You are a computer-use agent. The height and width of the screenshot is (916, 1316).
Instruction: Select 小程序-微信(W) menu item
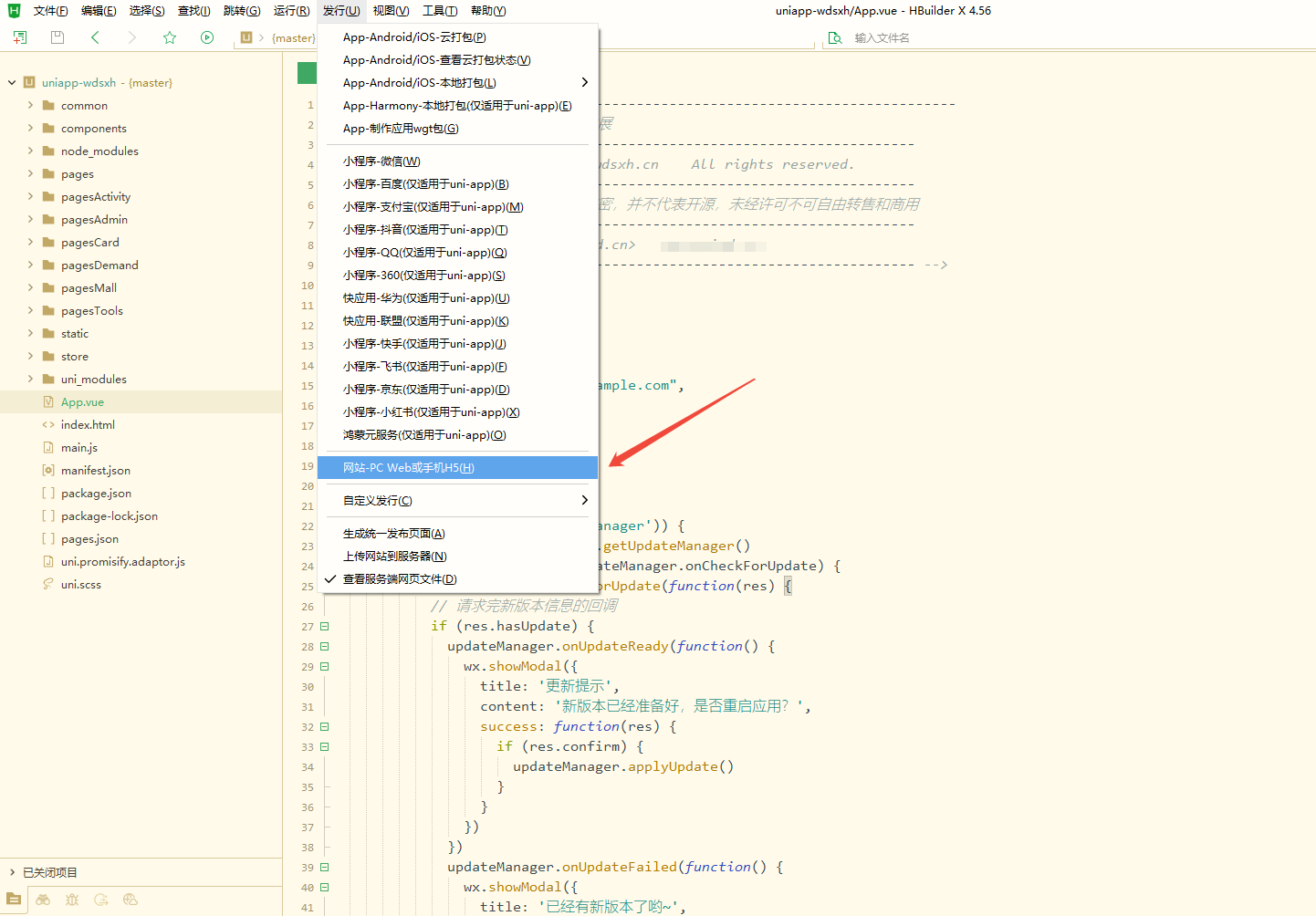tap(457, 161)
